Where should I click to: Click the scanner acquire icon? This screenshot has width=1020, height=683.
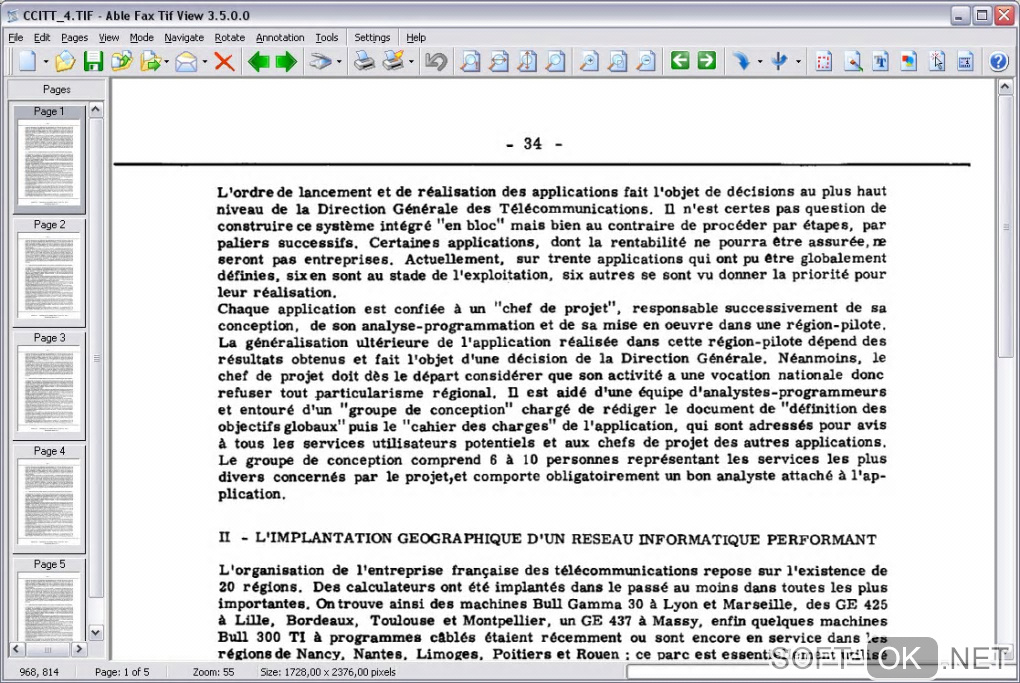[x=320, y=62]
